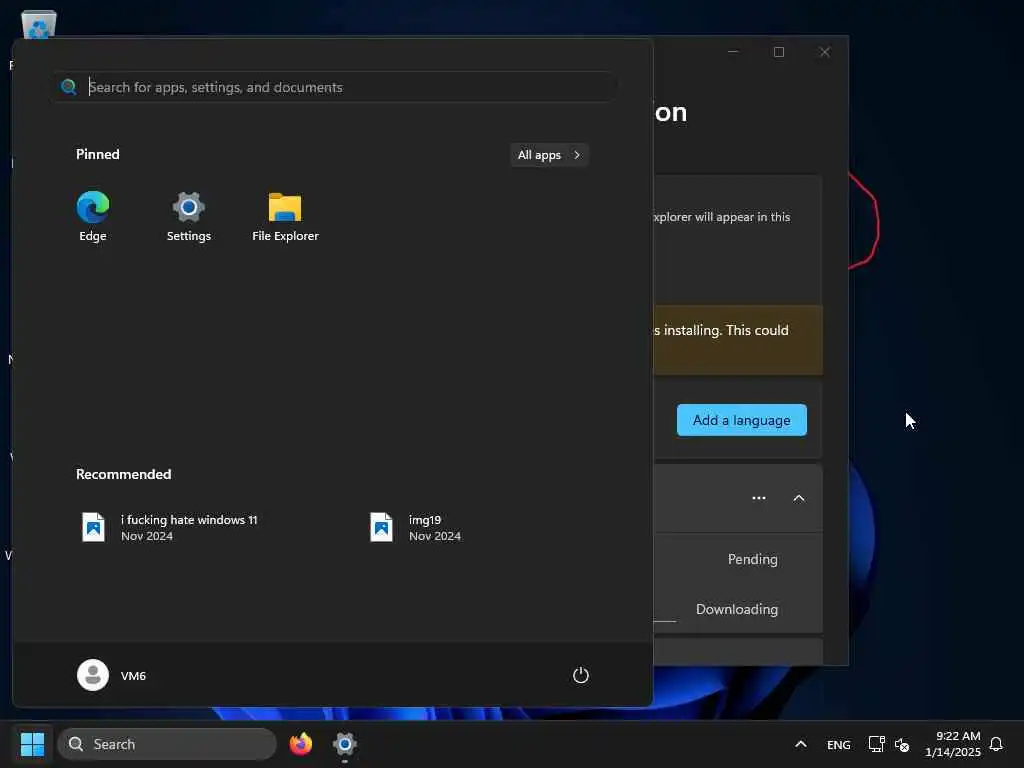
Task: Open the muted volume tray icon
Action: click(x=902, y=744)
